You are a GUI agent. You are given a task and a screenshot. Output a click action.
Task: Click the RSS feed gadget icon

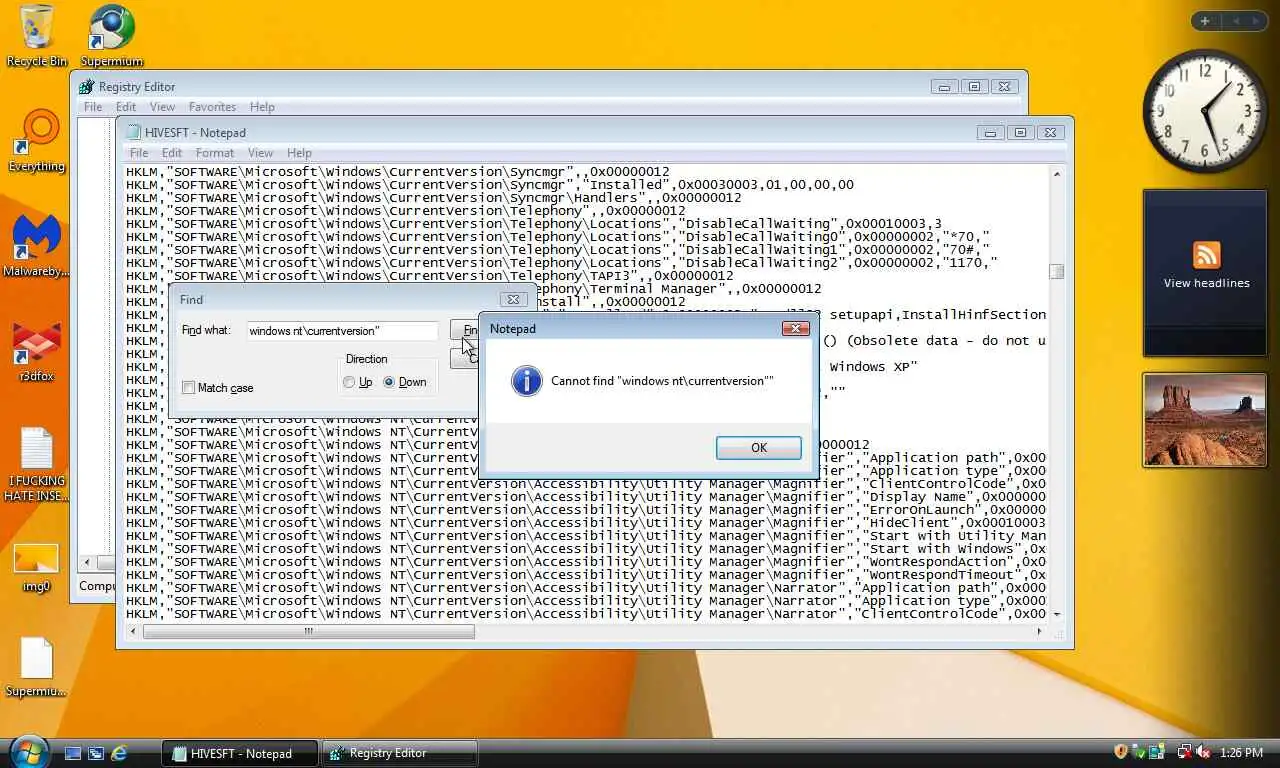(x=1206, y=254)
